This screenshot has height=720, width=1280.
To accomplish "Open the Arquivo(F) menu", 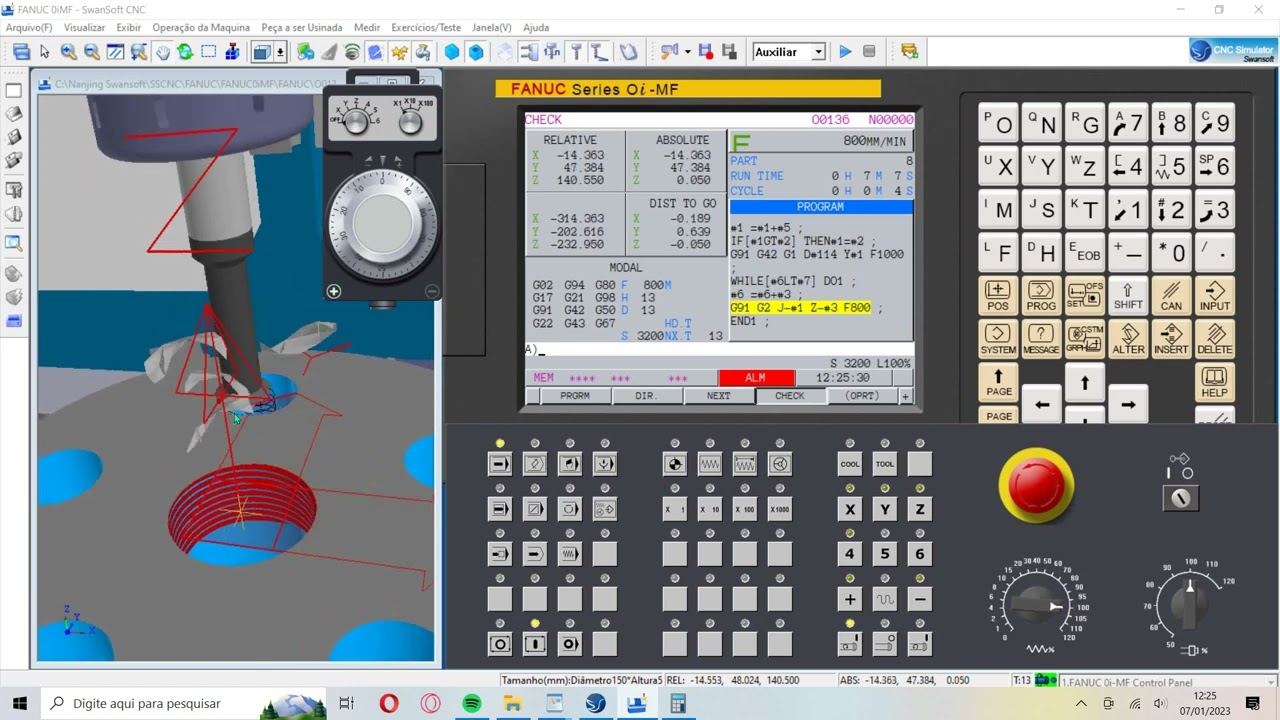I will pos(29,28).
